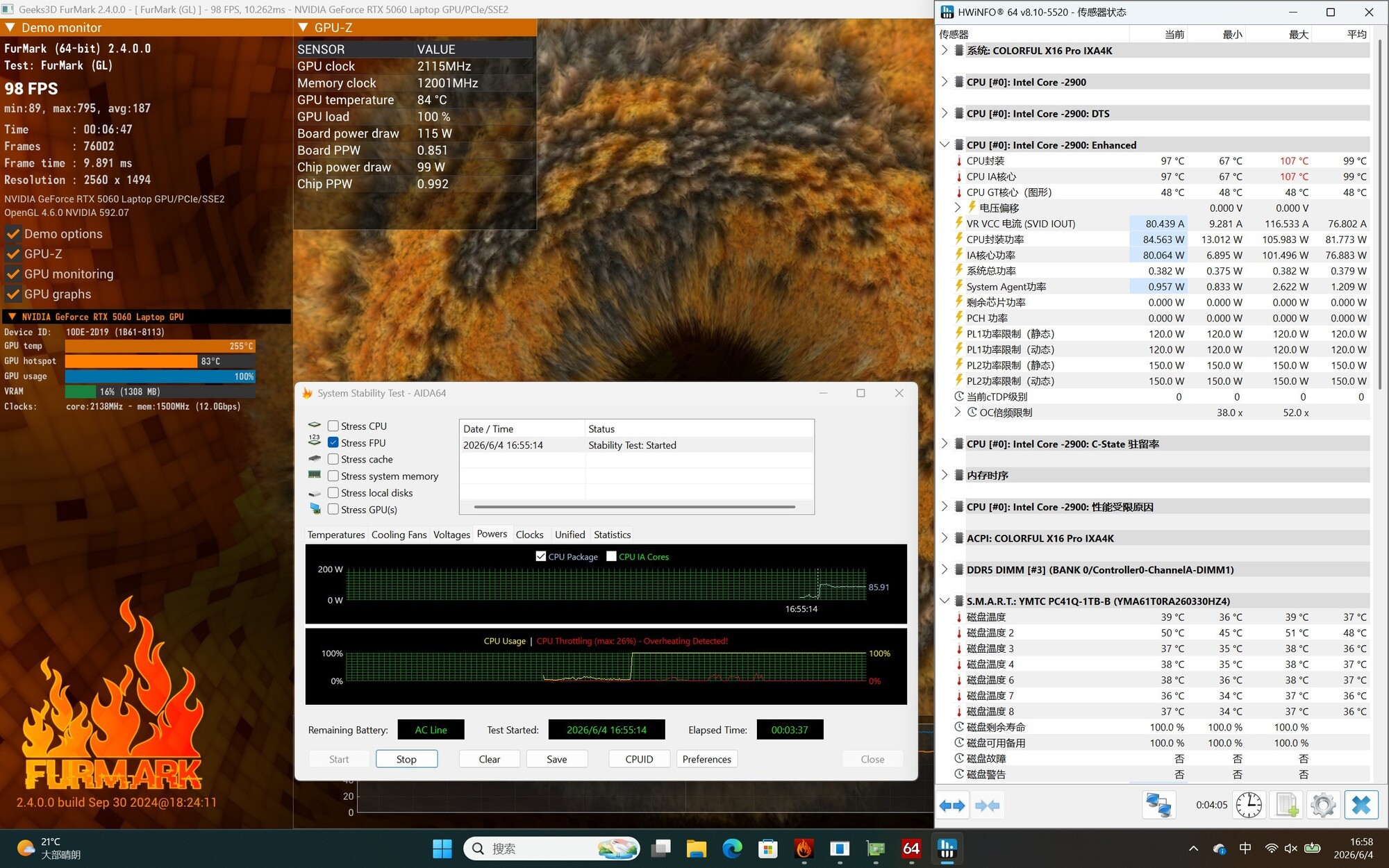The height and width of the screenshot is (868, 1389).
Task: Open Temperatures tab in AIDA64
Action: [336, 535]
